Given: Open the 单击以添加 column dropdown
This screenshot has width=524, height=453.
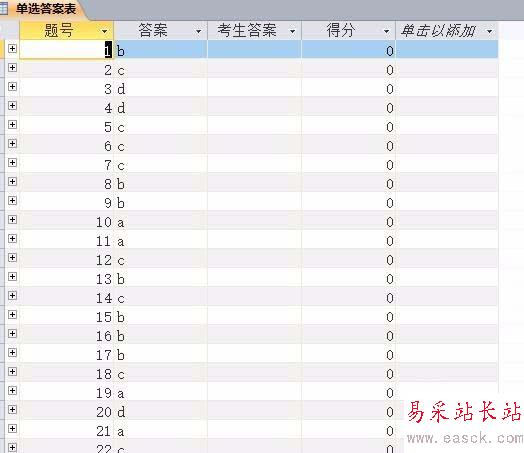Looking at the screenshot, I should pos(490,31).
